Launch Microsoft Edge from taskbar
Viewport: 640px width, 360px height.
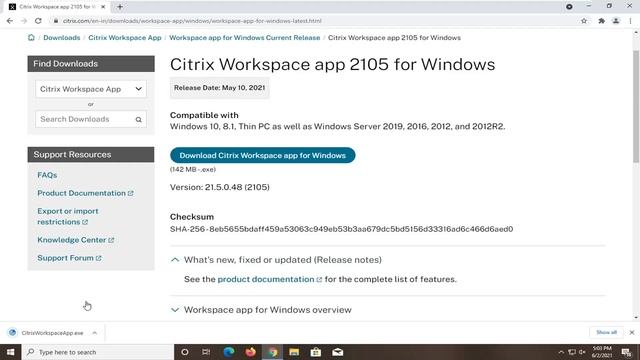click(229, 352)
